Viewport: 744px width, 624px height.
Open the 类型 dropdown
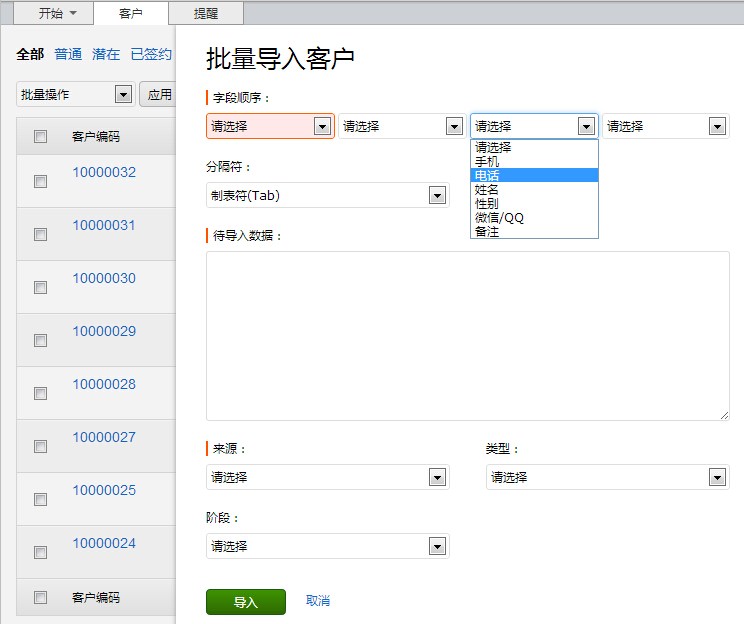(607, 477)
